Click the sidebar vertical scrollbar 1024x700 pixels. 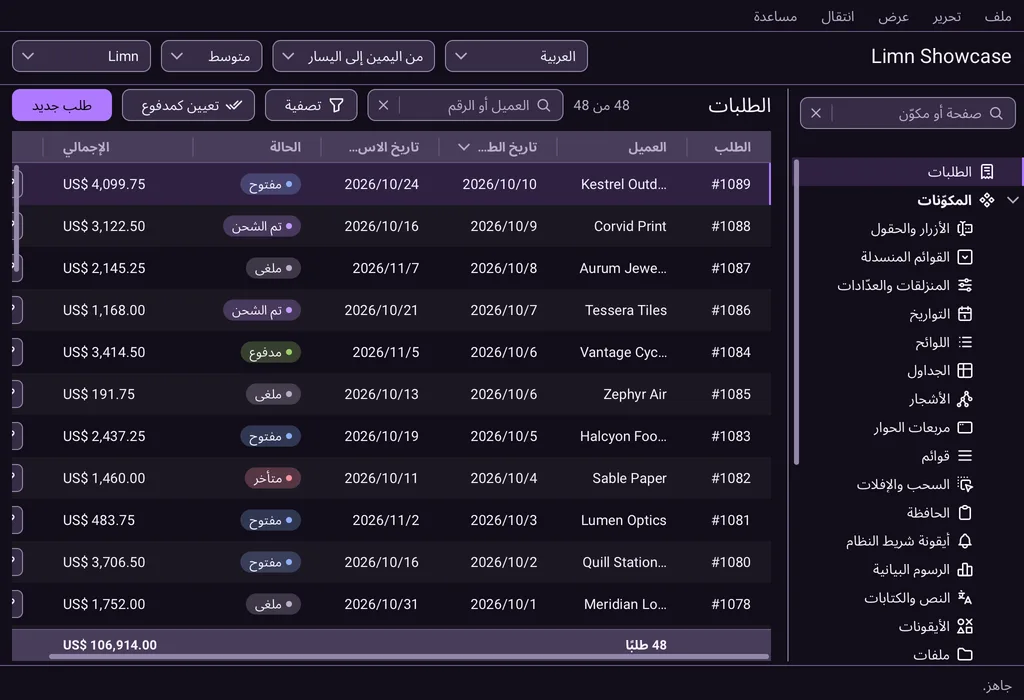tap(797, 312)
